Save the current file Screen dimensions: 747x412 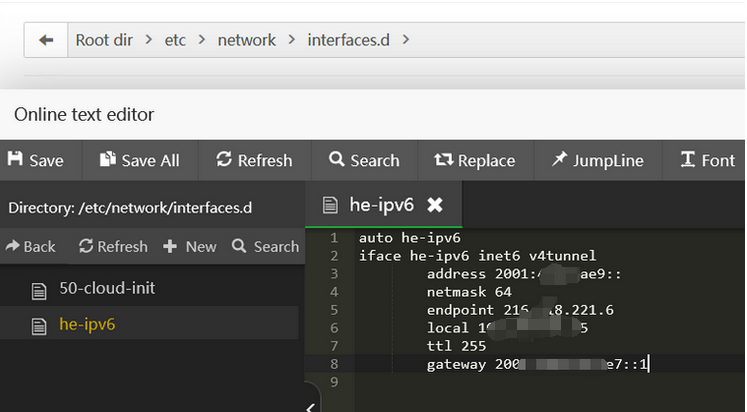[35, 160]
